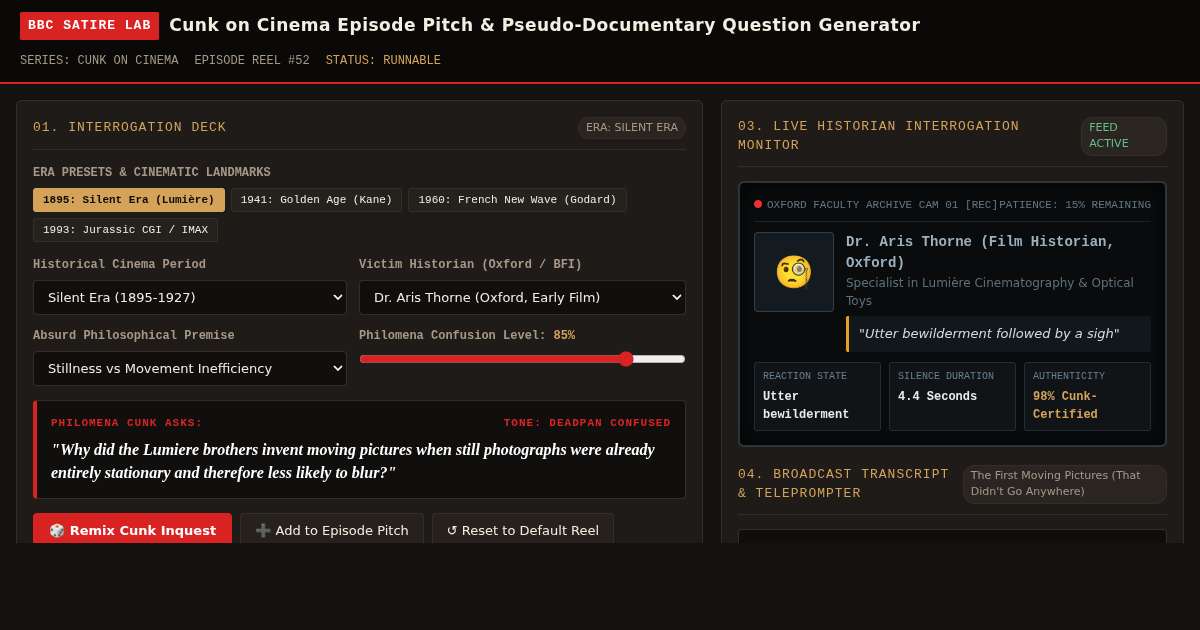The image size is (1200, 630).
Task: Click the PATIENCE: 15% REMAINING text
Action: point(1075,205)
